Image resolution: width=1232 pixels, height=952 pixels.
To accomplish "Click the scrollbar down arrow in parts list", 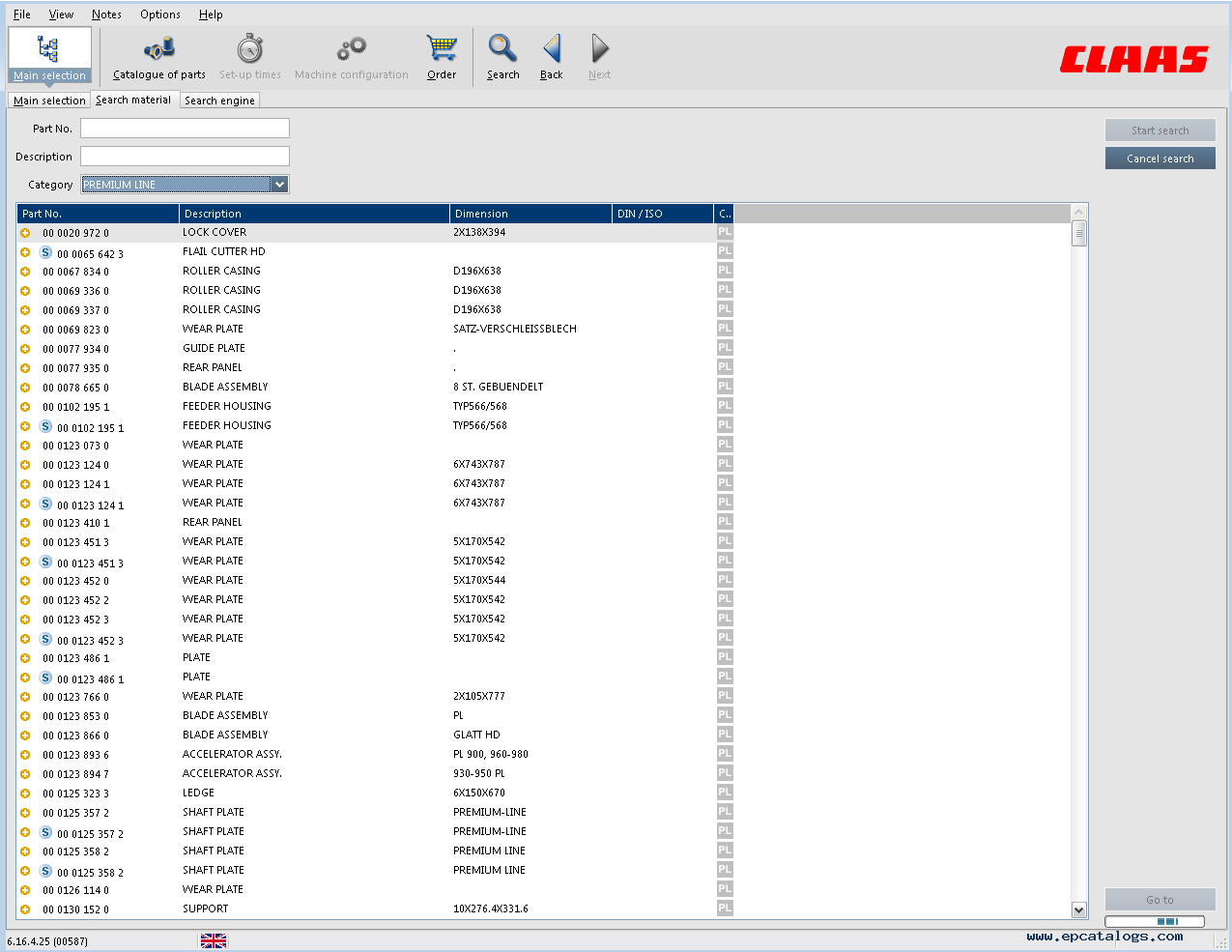I will [x=1079, y=909].
